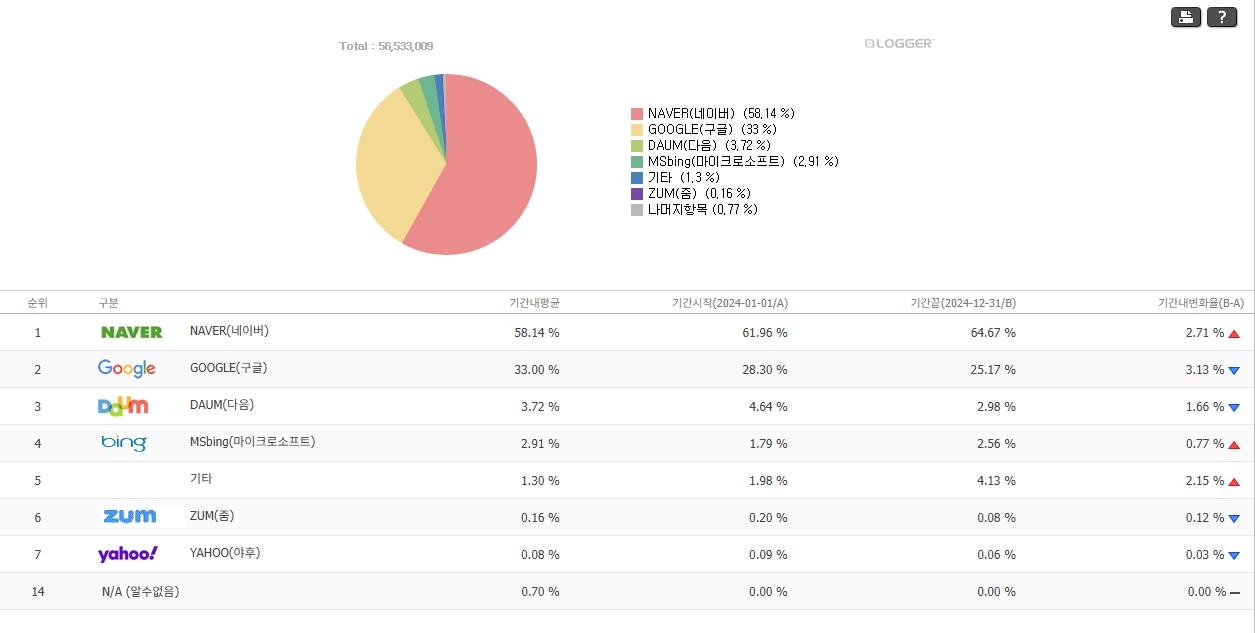Click the DAUM legend green color swatch

tap(637, 146)
